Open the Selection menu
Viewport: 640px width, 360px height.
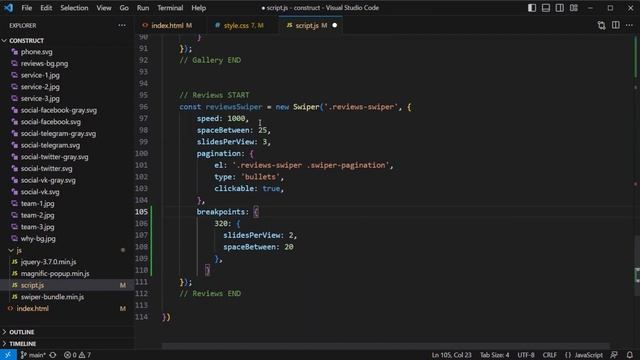tap(74, 8)
